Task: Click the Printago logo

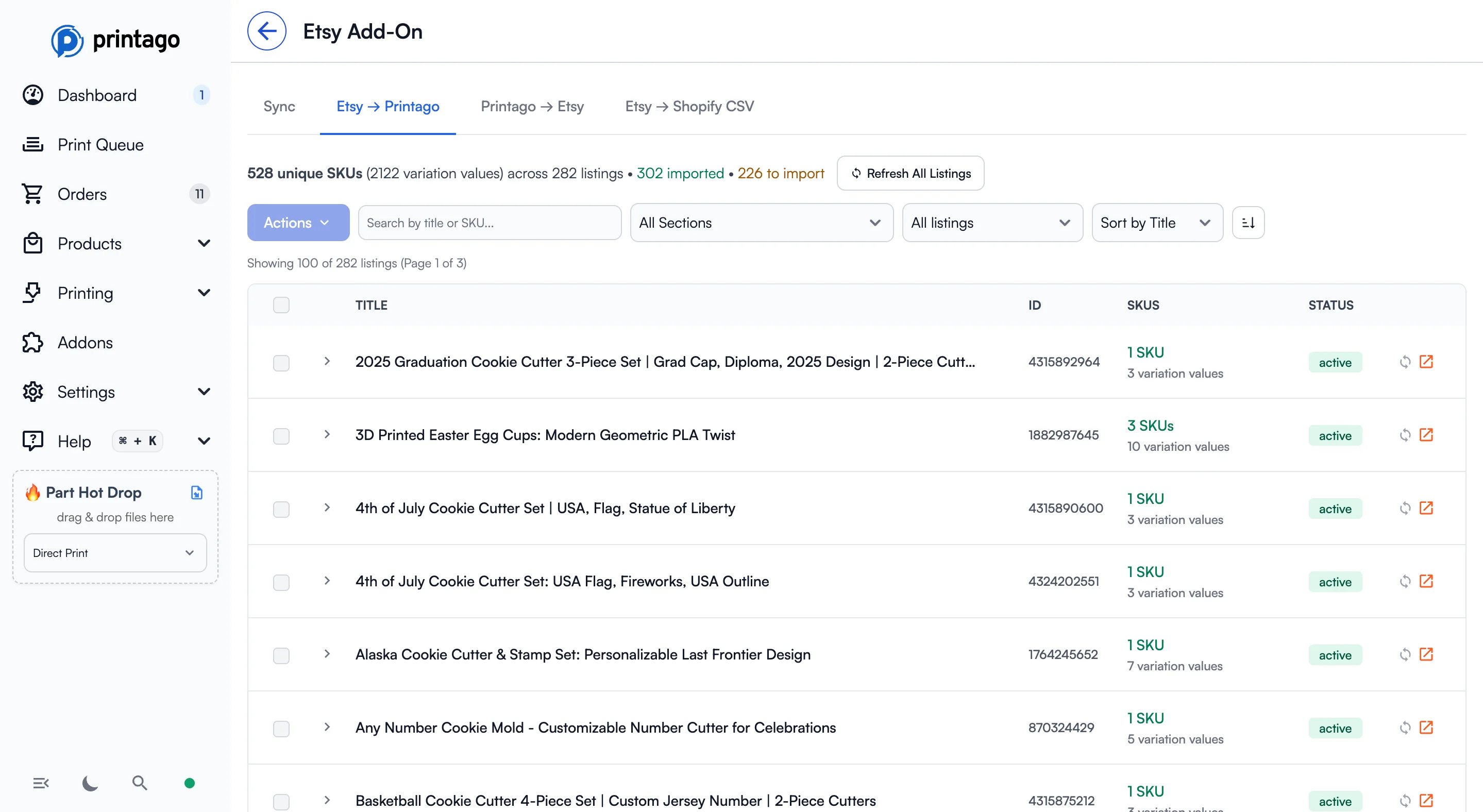Action: pos(114,40)
